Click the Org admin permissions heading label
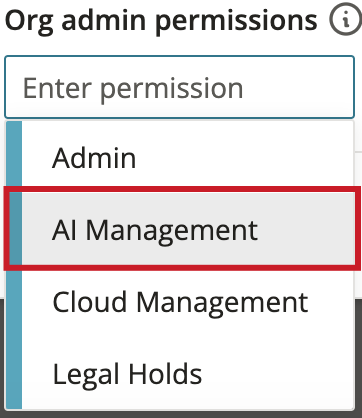 click(161, 22)
